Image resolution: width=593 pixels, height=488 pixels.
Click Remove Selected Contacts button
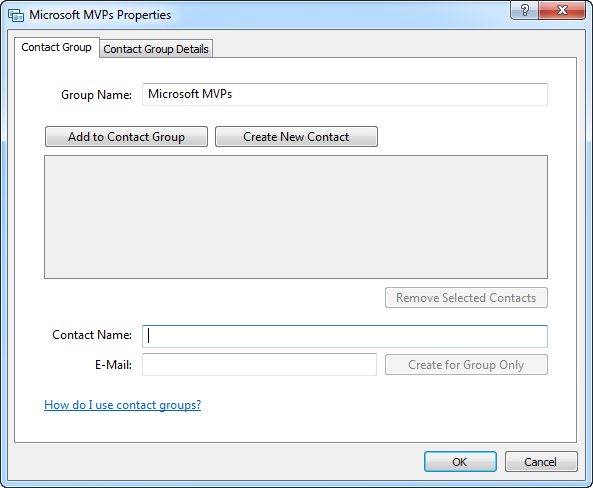tap(466, 298)
